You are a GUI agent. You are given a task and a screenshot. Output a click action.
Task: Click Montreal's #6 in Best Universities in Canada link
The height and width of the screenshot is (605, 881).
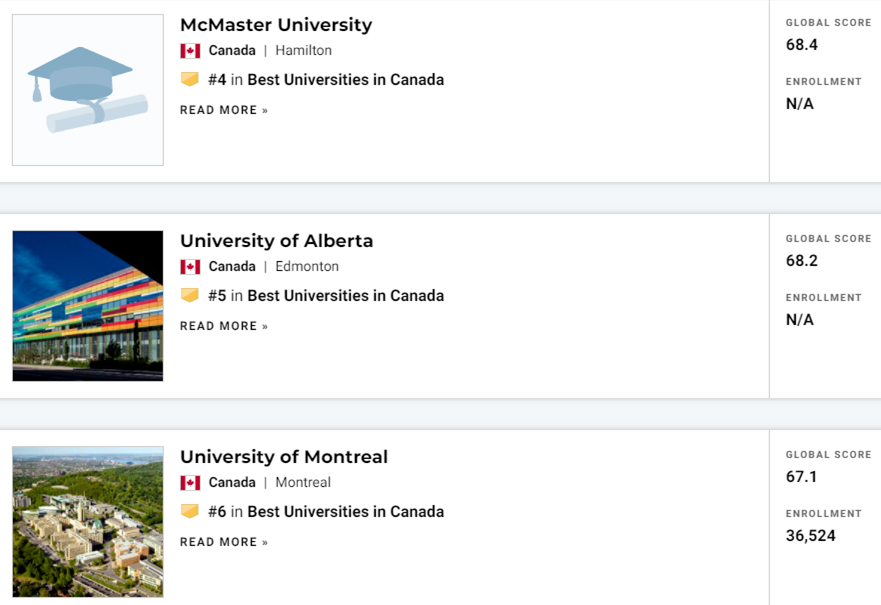326,512
